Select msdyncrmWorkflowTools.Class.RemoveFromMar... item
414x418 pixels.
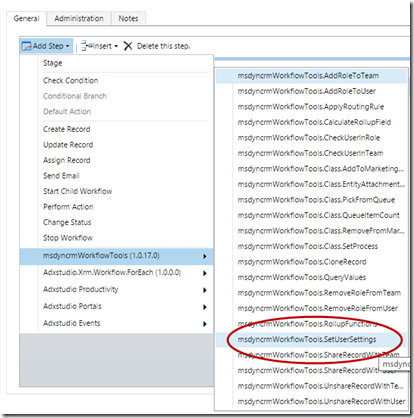click(321, 231)
